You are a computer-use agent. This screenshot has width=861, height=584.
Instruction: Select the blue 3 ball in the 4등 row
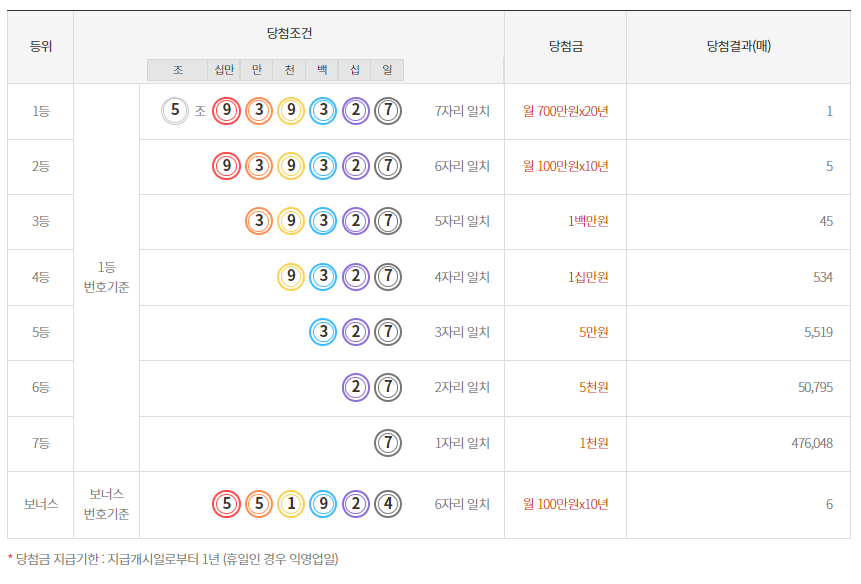pyautogui.click(x=323, y=277)
